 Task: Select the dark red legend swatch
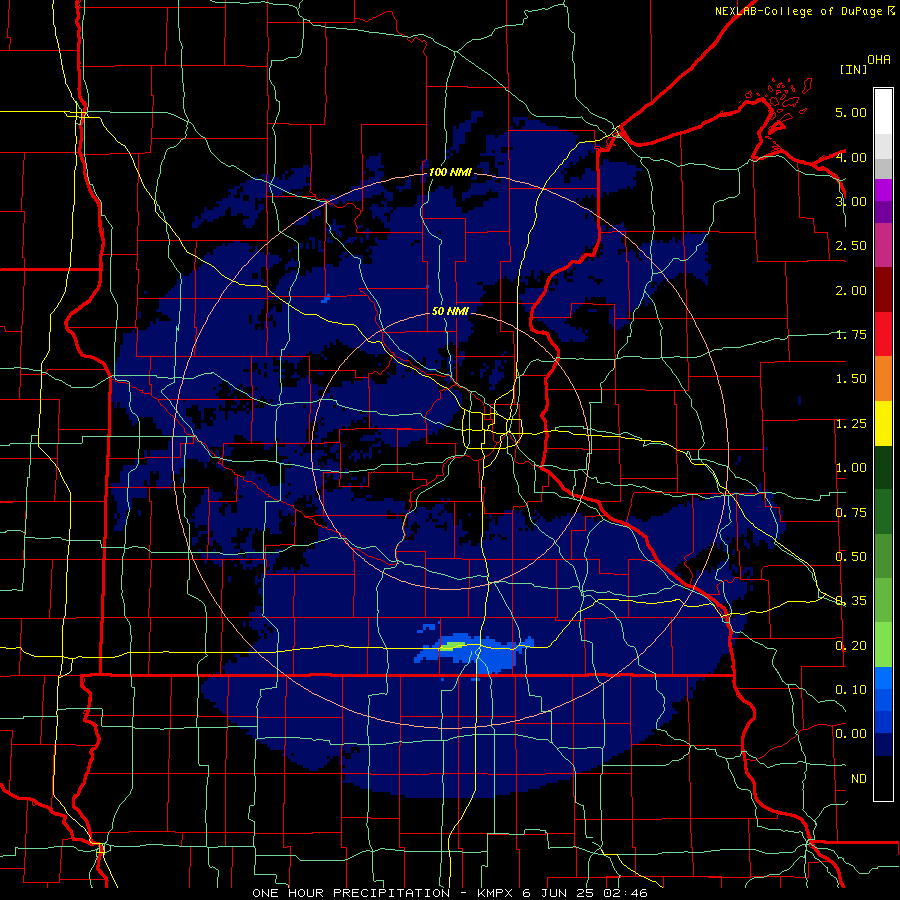point(883,290)
